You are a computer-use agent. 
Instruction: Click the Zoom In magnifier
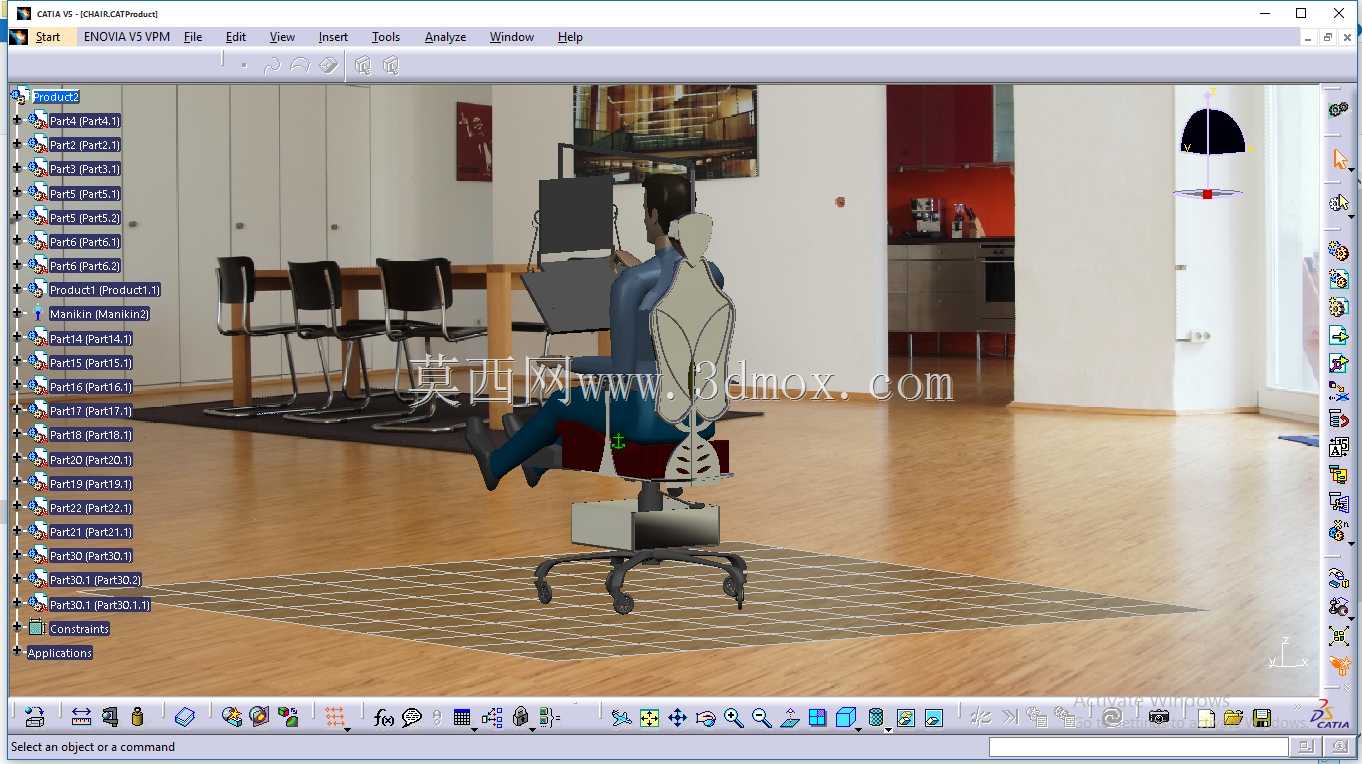pyautogui.click(x=733, y=717)
